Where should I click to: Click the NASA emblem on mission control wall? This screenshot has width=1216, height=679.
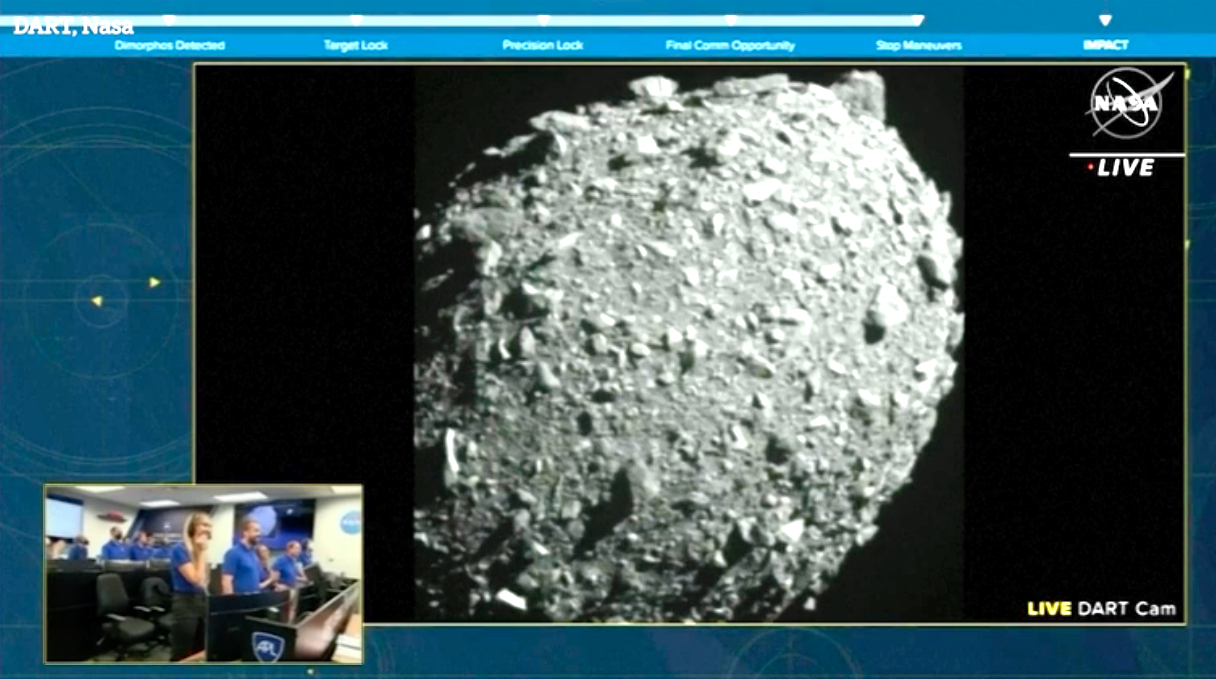349,520
